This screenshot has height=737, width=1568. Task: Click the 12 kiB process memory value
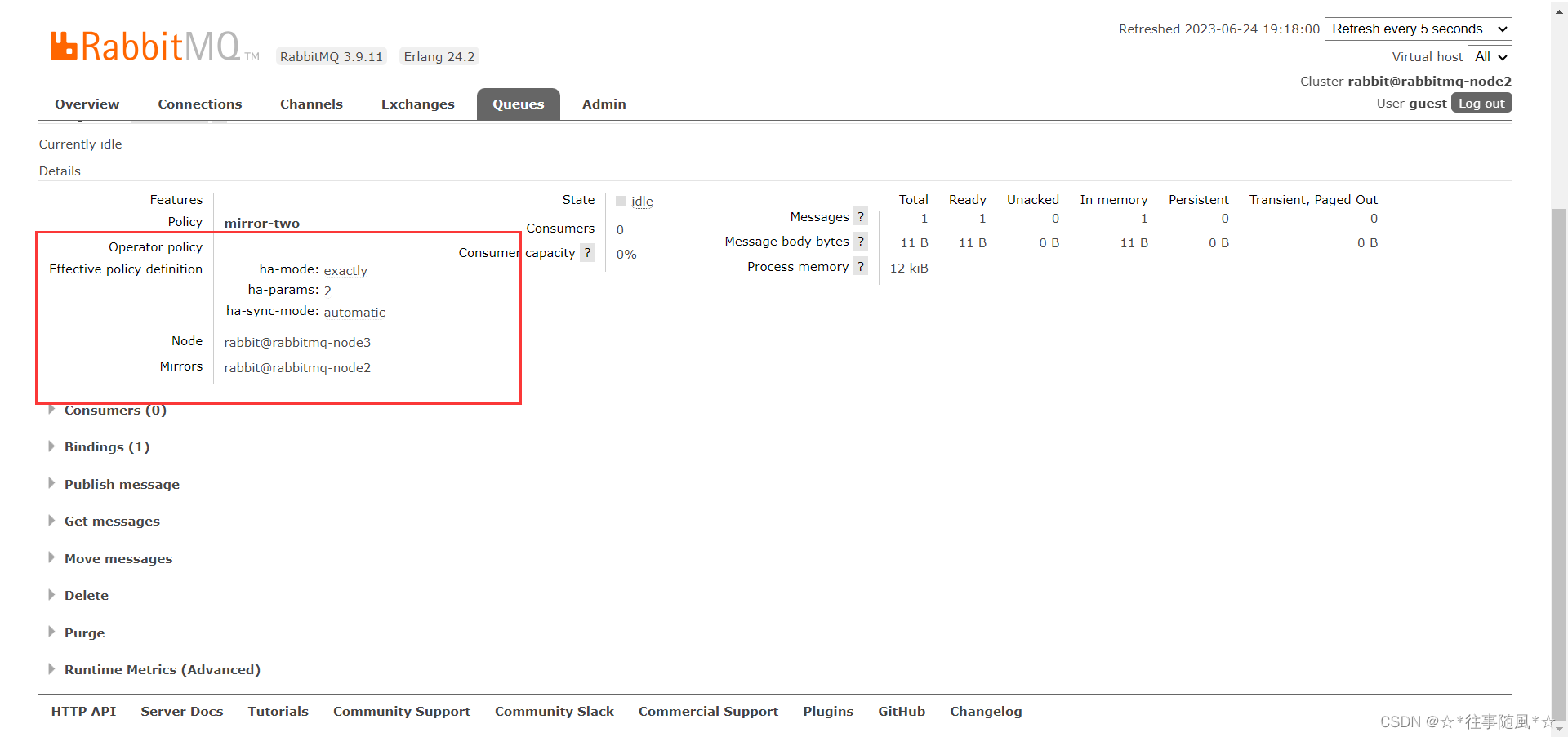point(909,268)
